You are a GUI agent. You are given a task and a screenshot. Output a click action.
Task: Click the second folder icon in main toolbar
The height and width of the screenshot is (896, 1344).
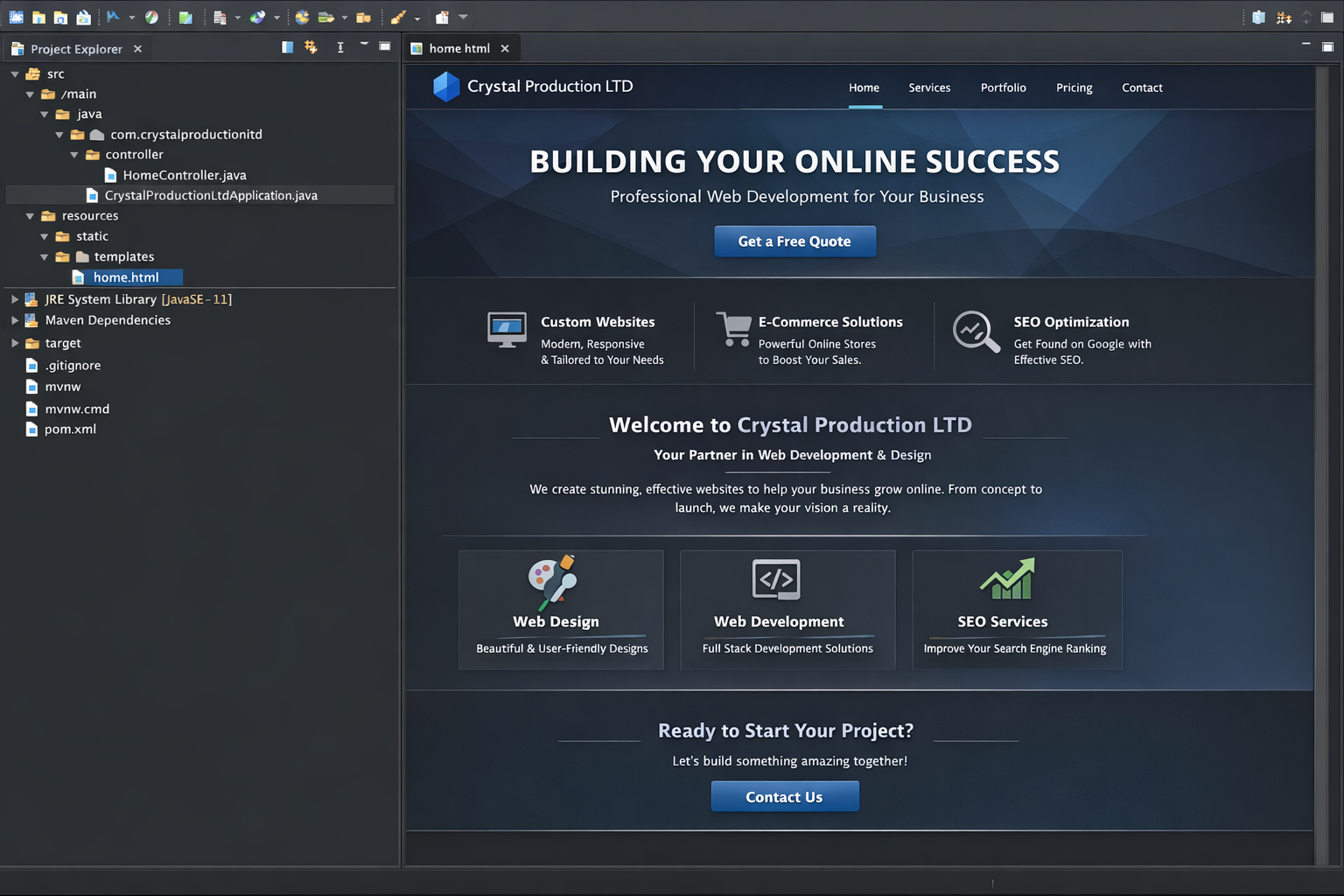(x=38, y=17)
